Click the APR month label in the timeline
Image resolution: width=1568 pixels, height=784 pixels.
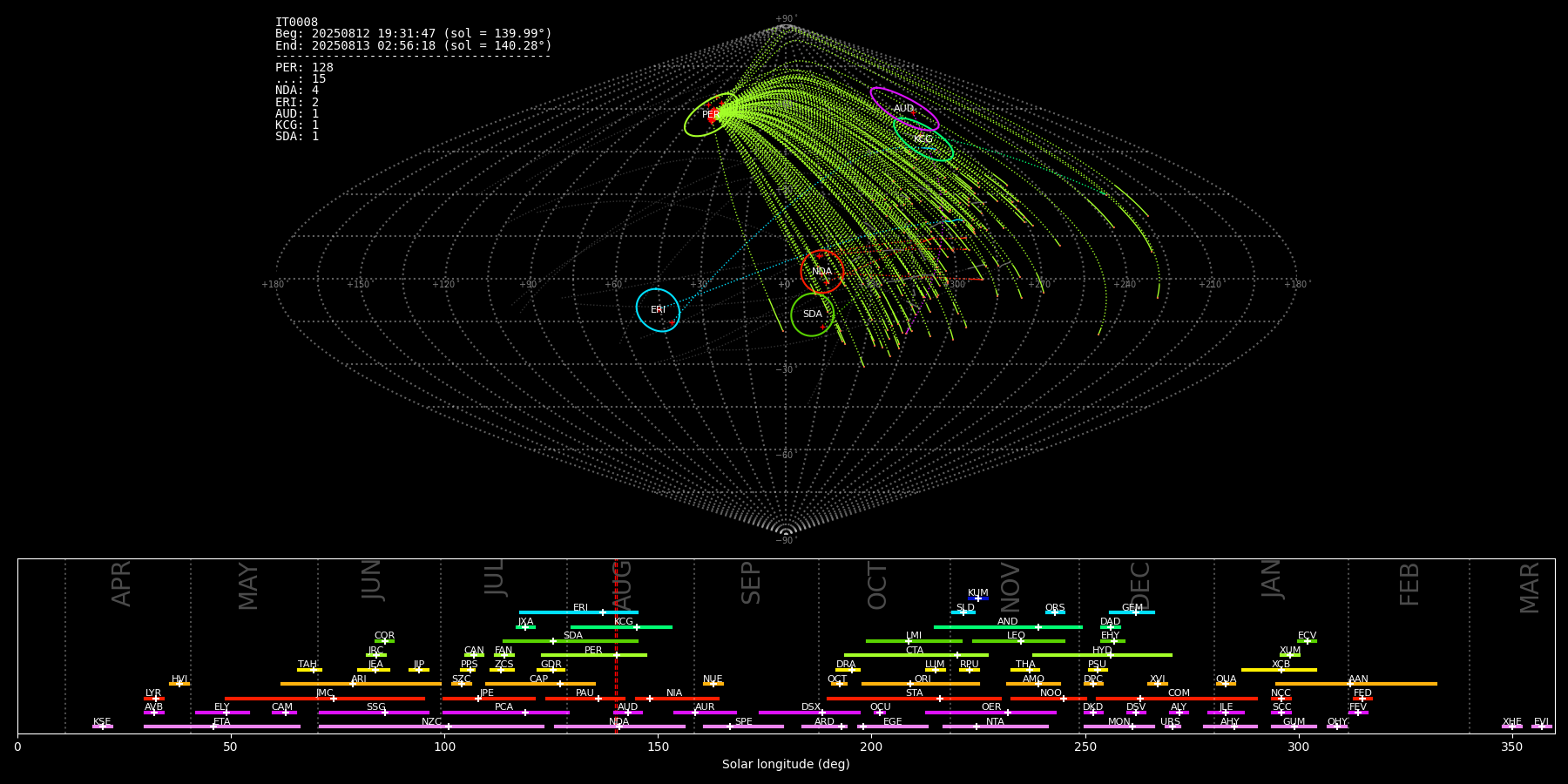point(122,584)
